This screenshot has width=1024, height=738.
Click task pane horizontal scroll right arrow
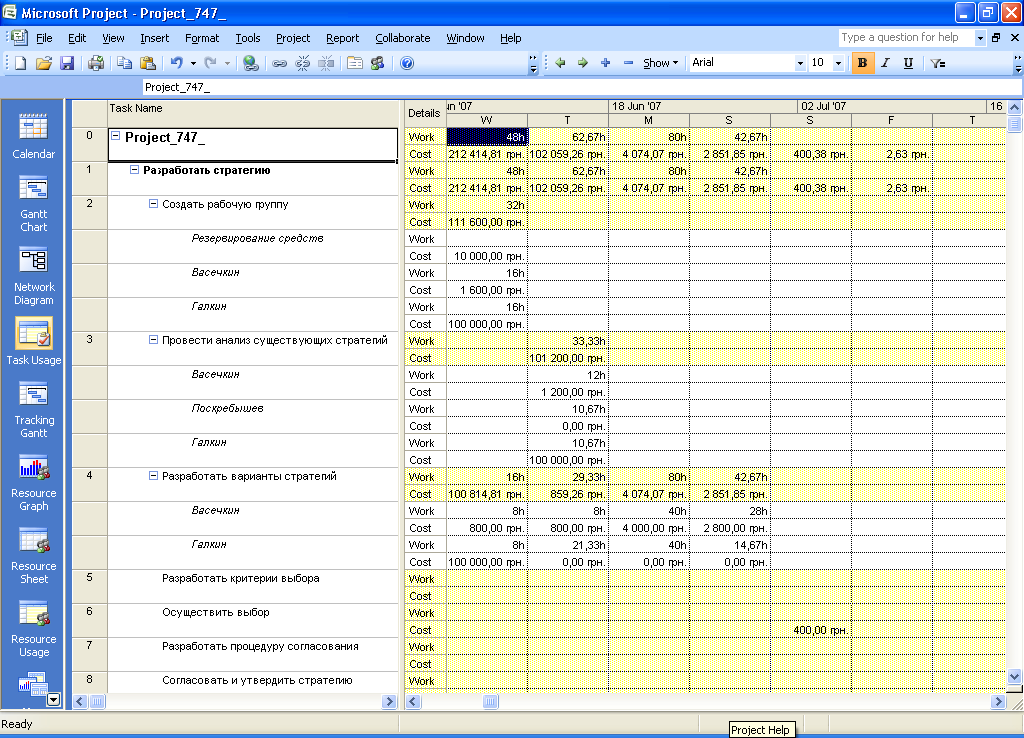coord(389,701)
